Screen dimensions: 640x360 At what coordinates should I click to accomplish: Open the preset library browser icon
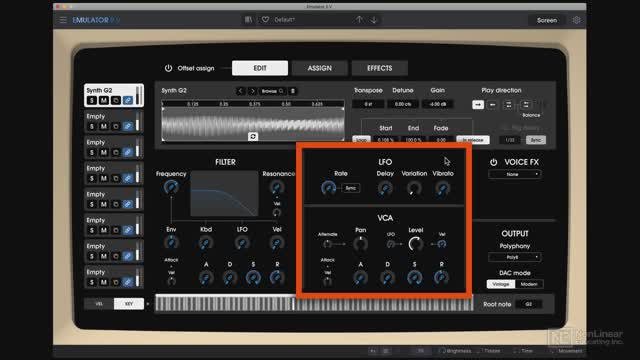[248, 20]
